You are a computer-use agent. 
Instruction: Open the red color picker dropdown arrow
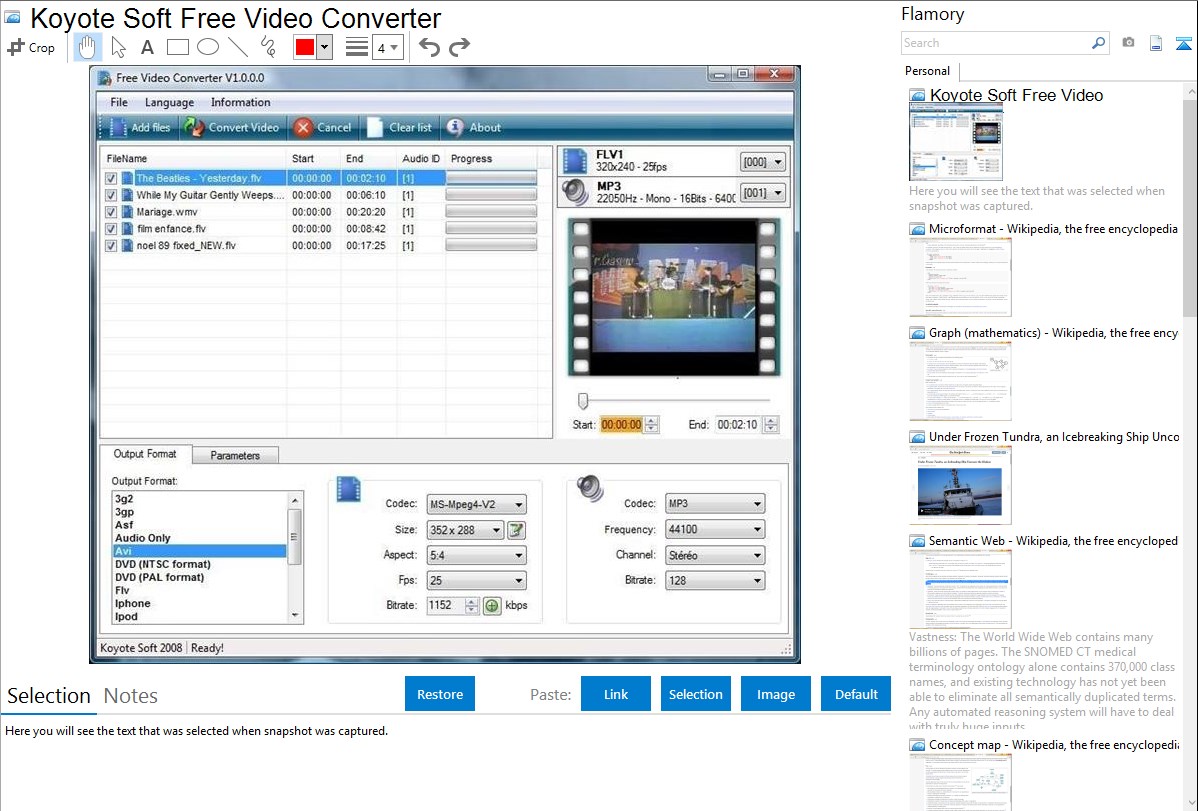pos(325,47)
